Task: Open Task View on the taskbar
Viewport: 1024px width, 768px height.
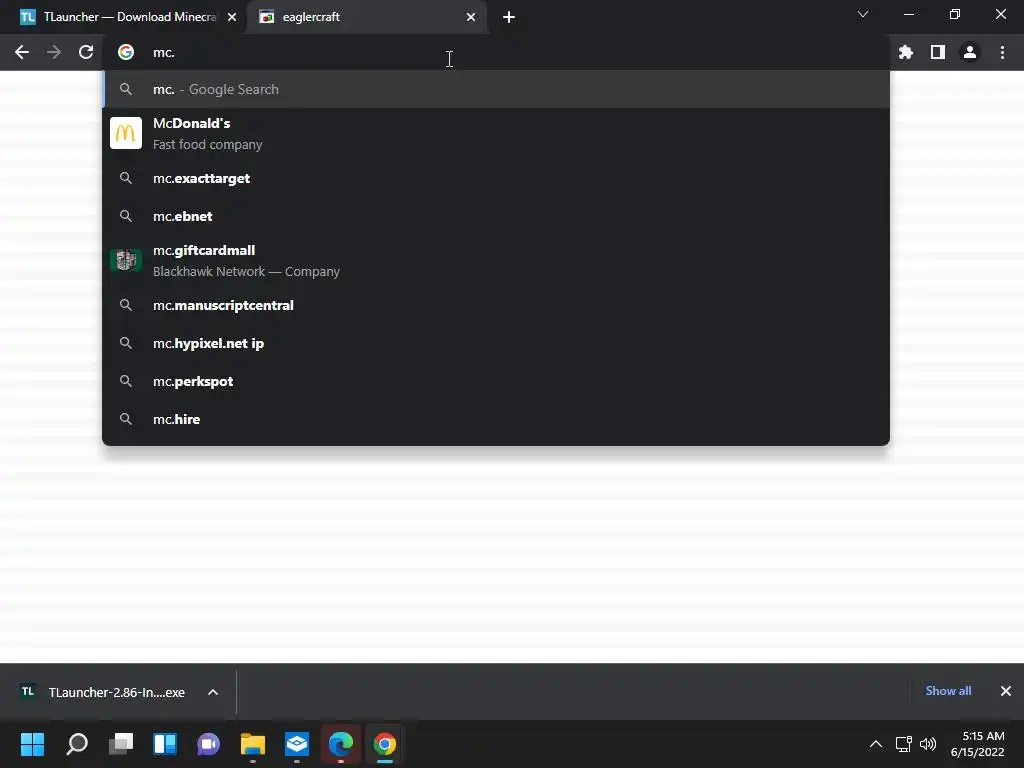Action: (121, 744)
